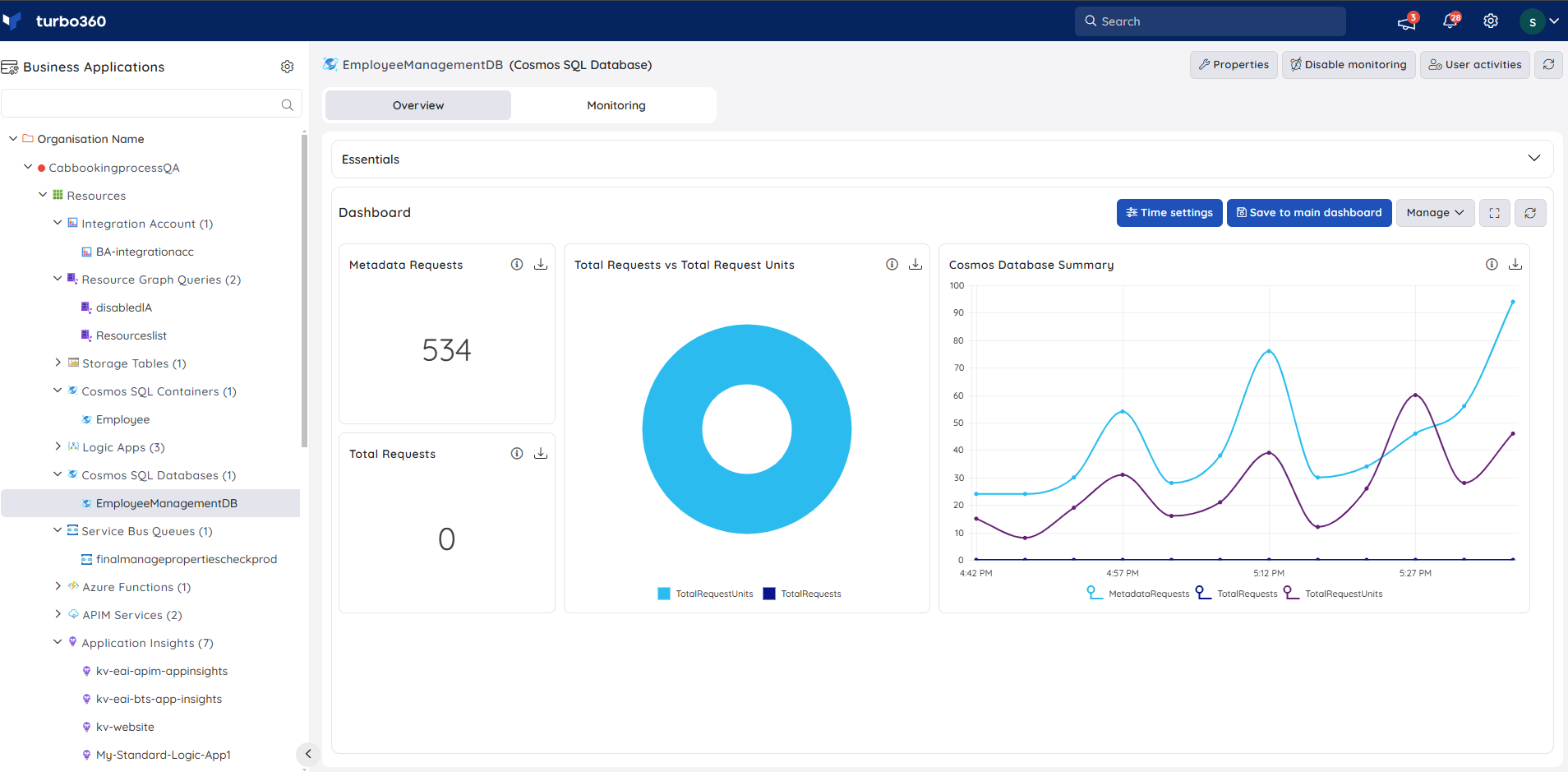This screenshot has width=1568, height=772.
Task: Select kv-eai-bts-app-insights item
Action: 159,699
